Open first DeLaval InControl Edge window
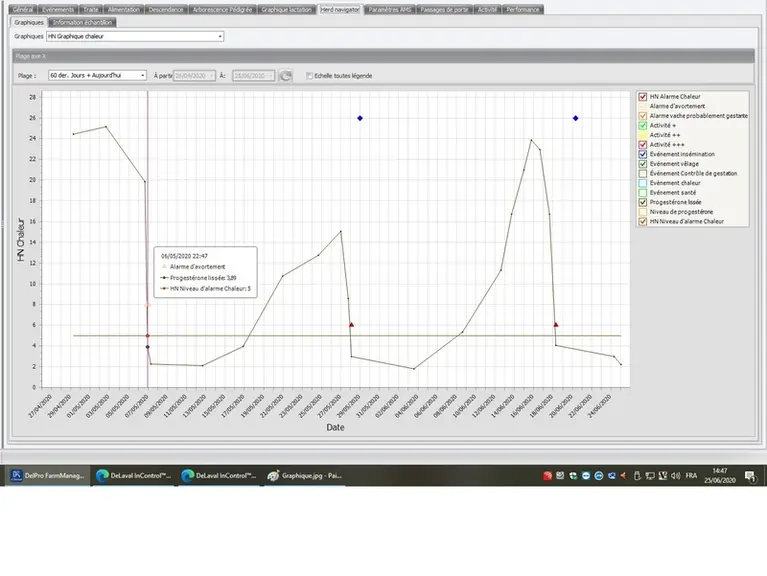Viewport: 767px width, 576px height. click(134, 475)
